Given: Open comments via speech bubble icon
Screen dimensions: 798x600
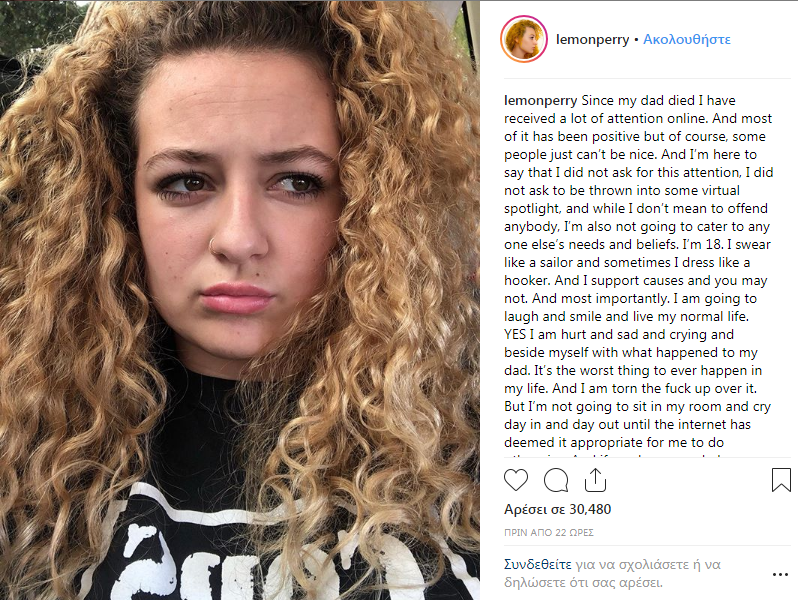Looking at the screenshot, I should [556, 480].
